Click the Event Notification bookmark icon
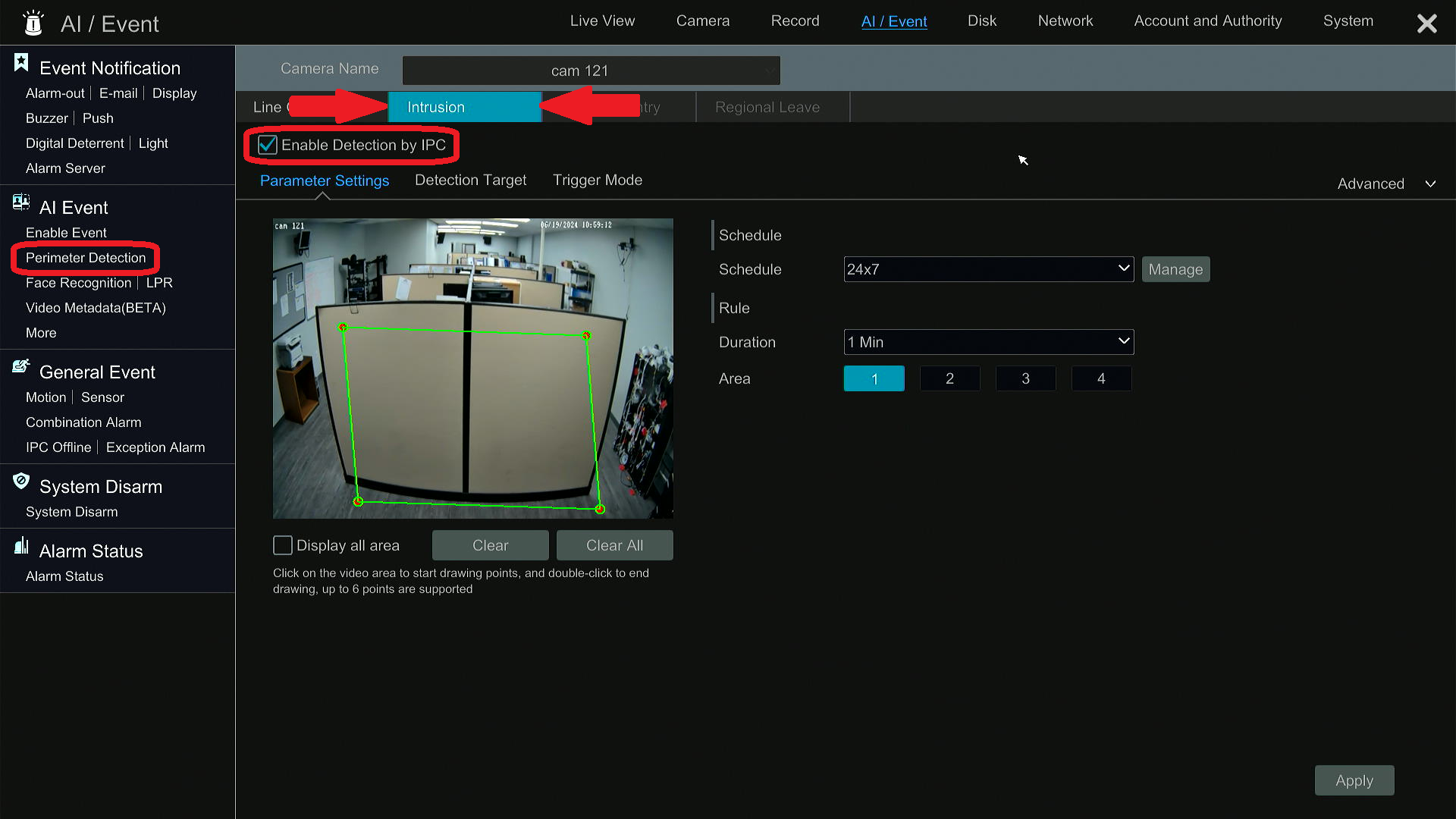Image resolution: width=1456 pixels, height=819 pixels. 20,61
